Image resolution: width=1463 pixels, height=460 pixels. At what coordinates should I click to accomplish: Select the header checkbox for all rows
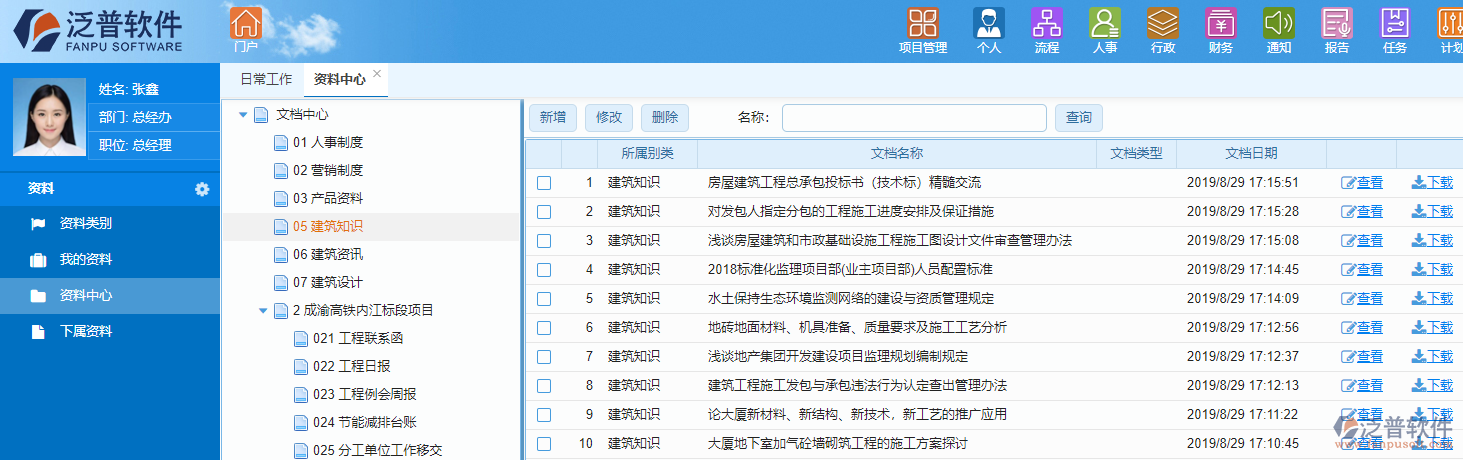coord(544,154)
